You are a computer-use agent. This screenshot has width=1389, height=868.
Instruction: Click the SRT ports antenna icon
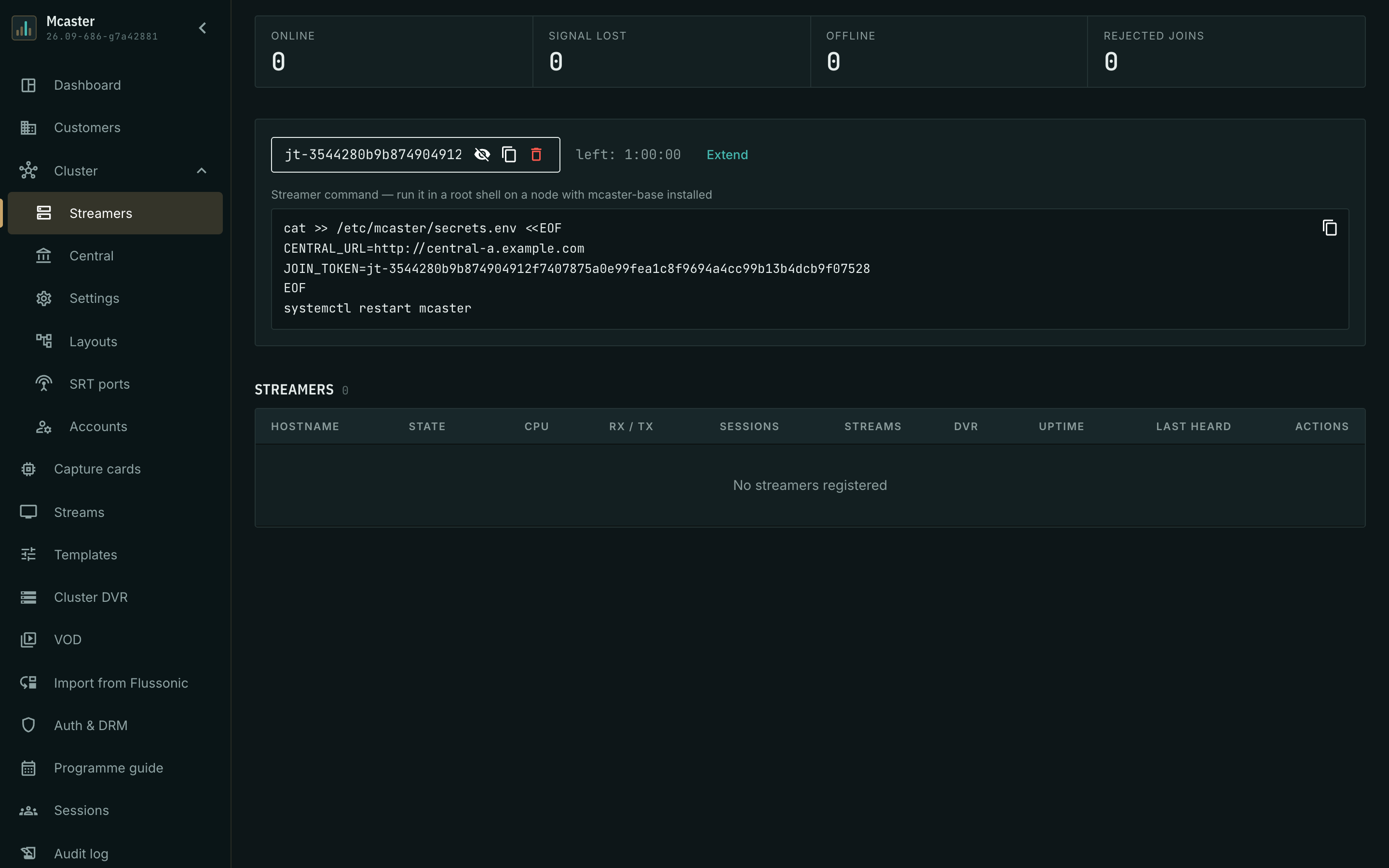(43, 383)
